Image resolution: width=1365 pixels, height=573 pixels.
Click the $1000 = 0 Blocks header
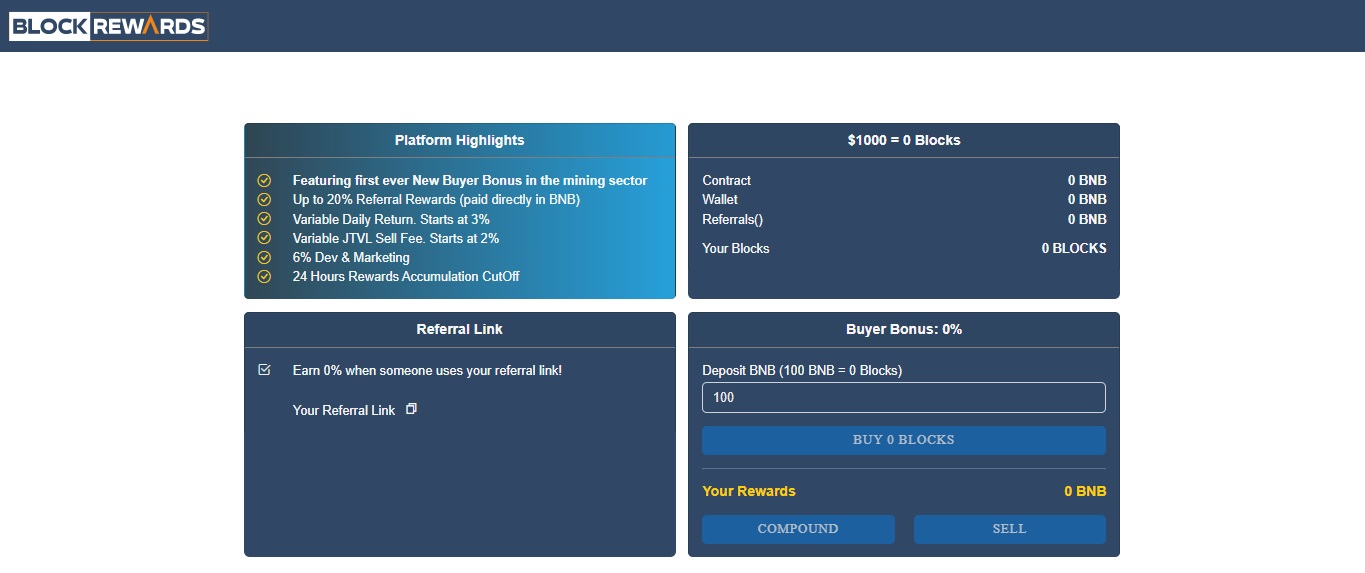pos(904,140)
